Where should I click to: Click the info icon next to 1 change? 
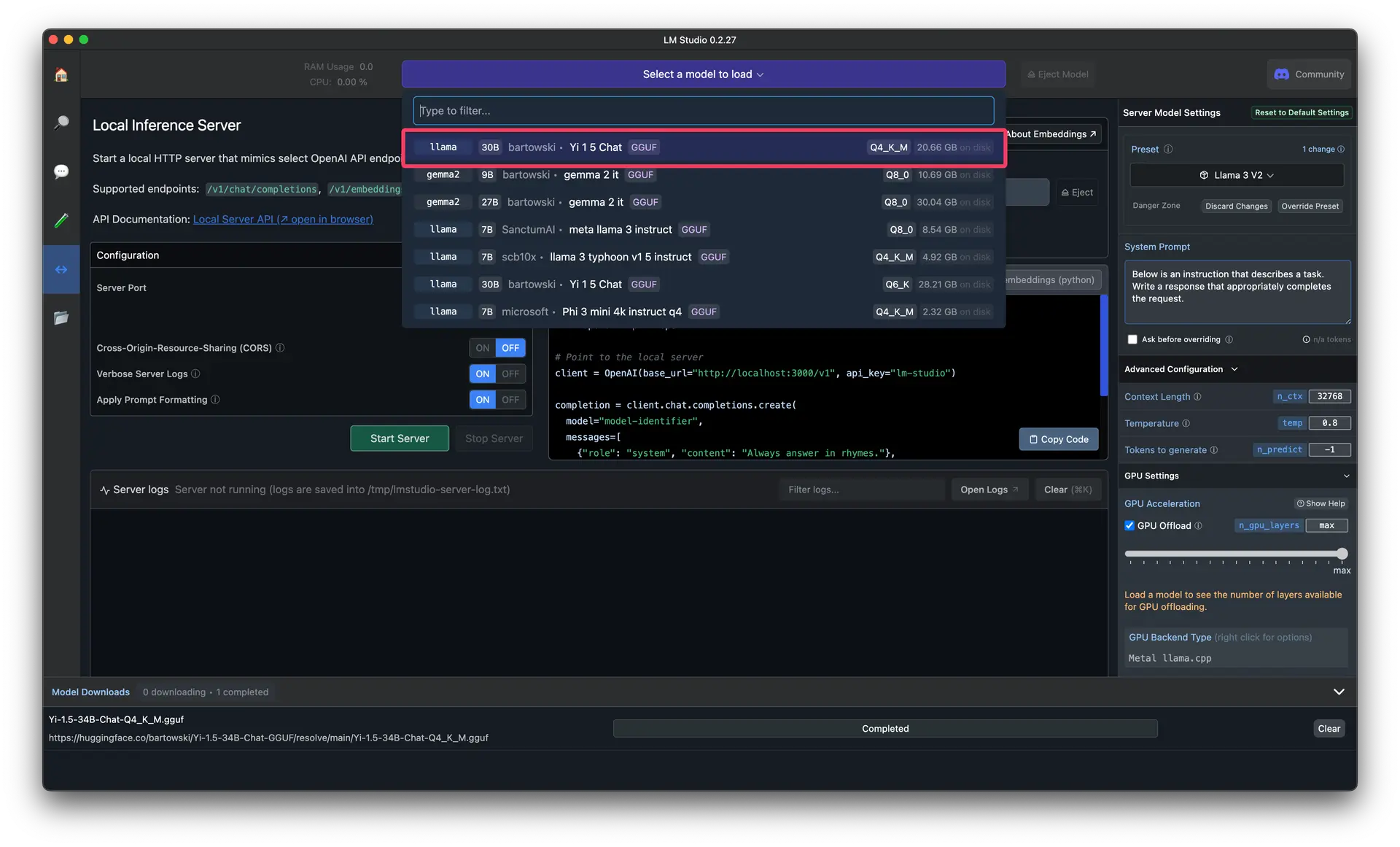(x=1341, y=150)
